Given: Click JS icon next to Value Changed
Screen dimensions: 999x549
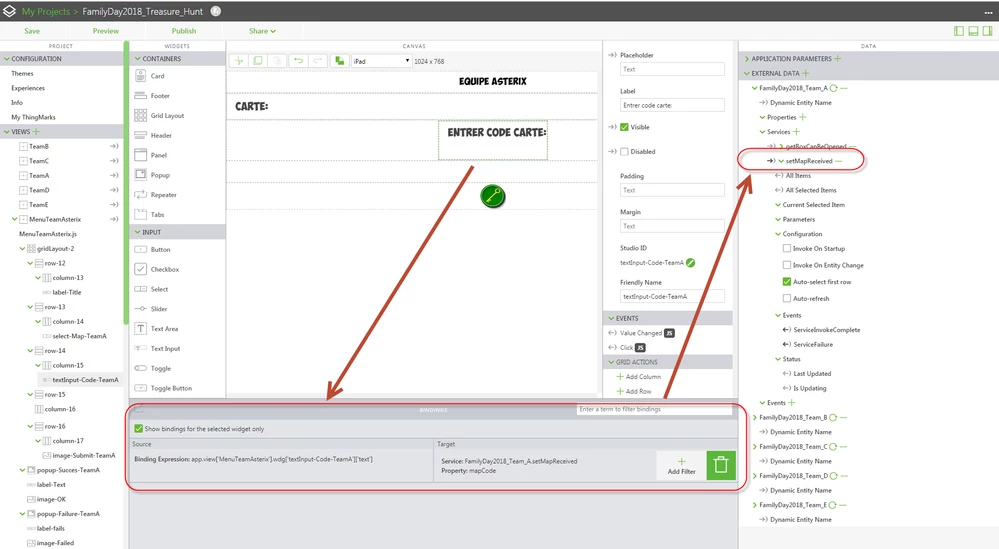Looking at the screenshot, I should [669, 333].
